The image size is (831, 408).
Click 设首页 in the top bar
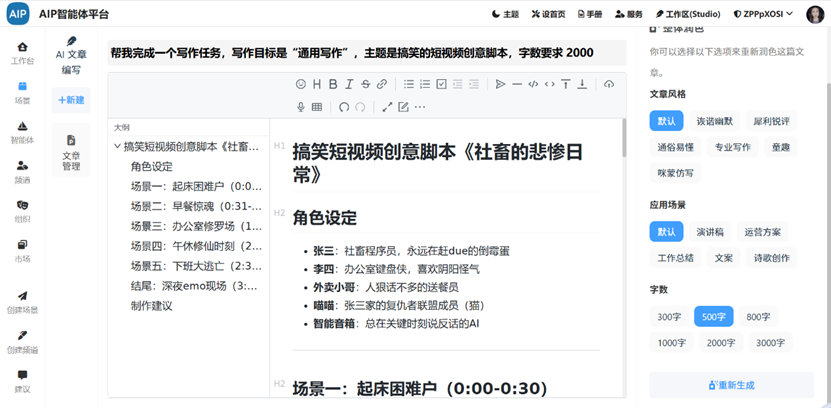tap(549, 14)
